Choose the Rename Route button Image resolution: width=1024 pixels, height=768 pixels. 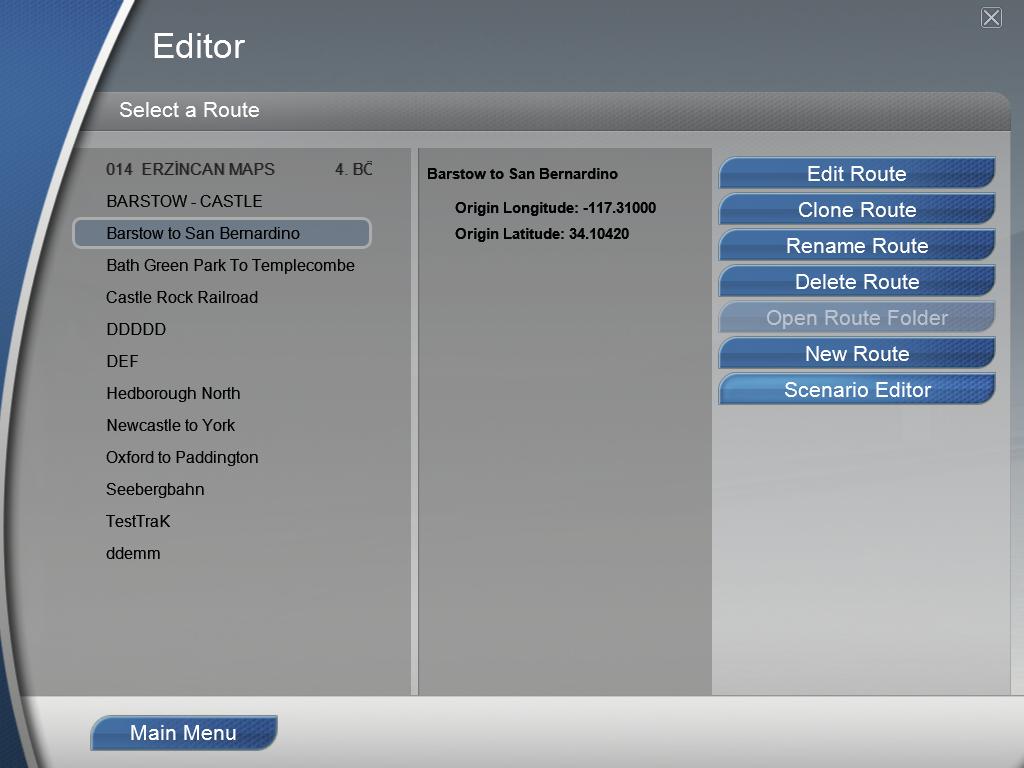[x=857, y=246]
